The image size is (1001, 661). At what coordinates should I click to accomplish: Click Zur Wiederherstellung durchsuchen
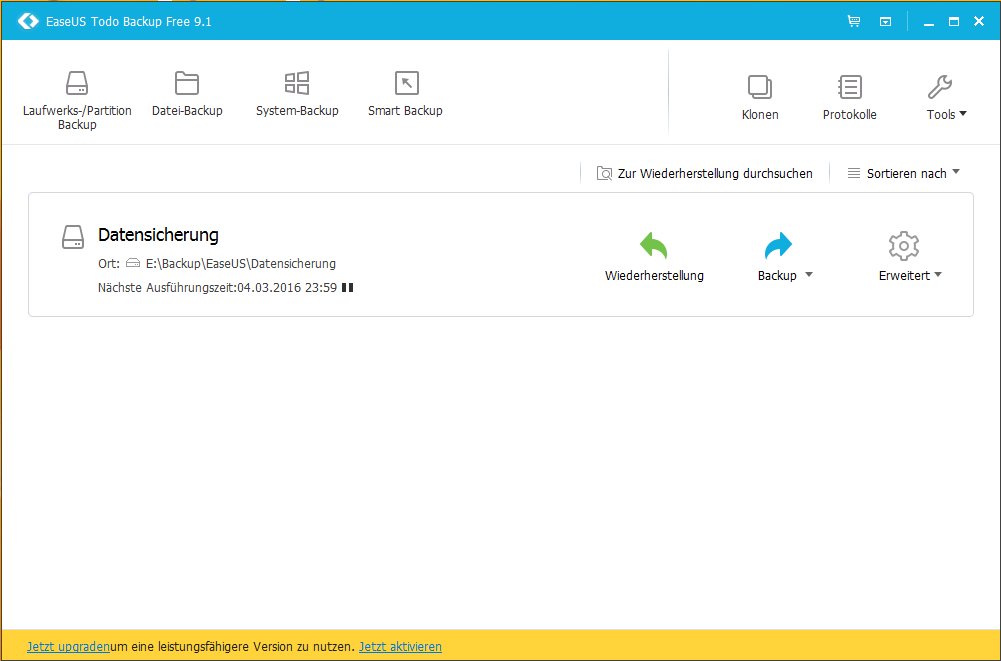tap(705, 173)
